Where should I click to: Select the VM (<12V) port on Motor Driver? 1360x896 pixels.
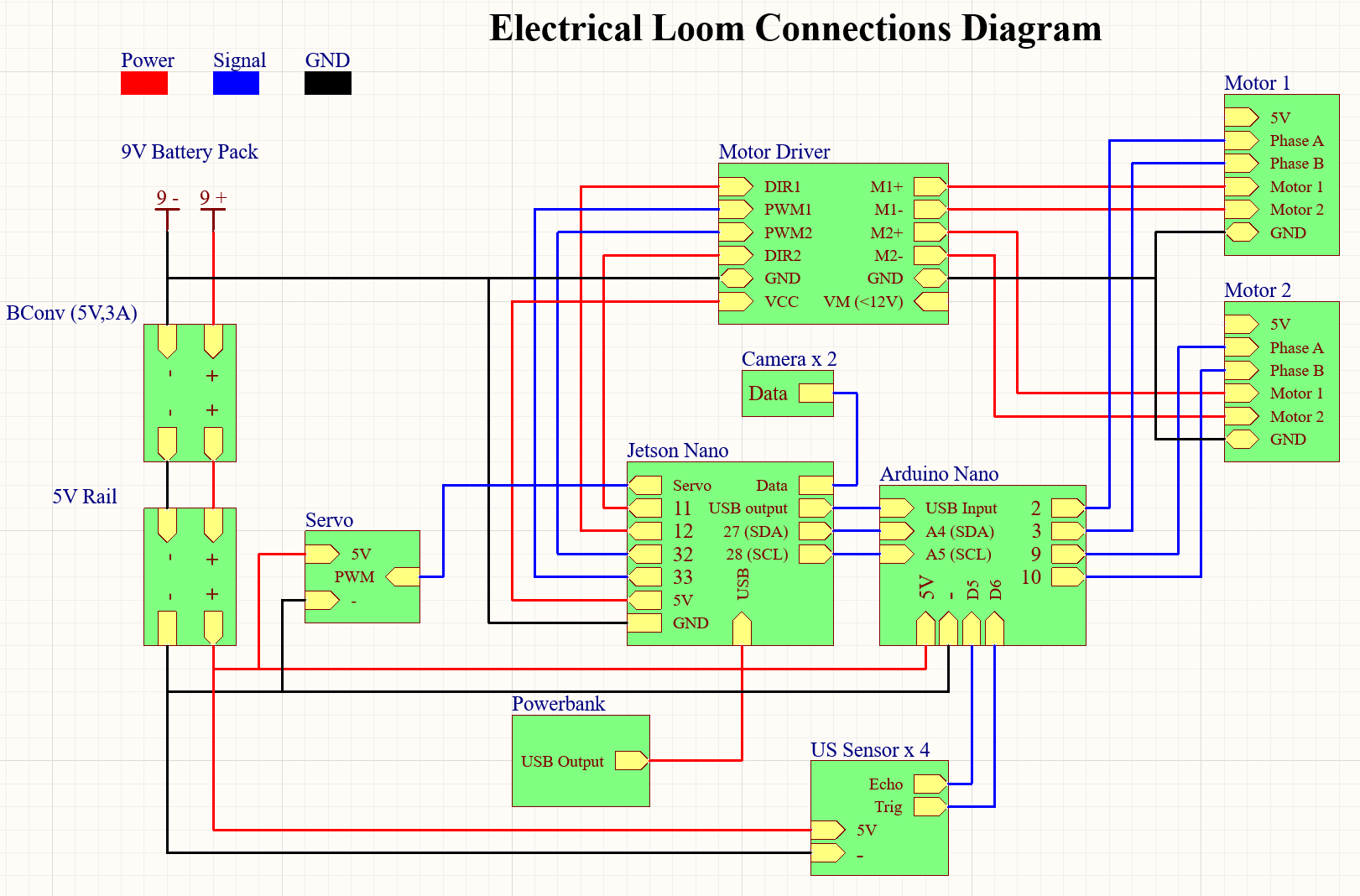click(x=931, y=301)
